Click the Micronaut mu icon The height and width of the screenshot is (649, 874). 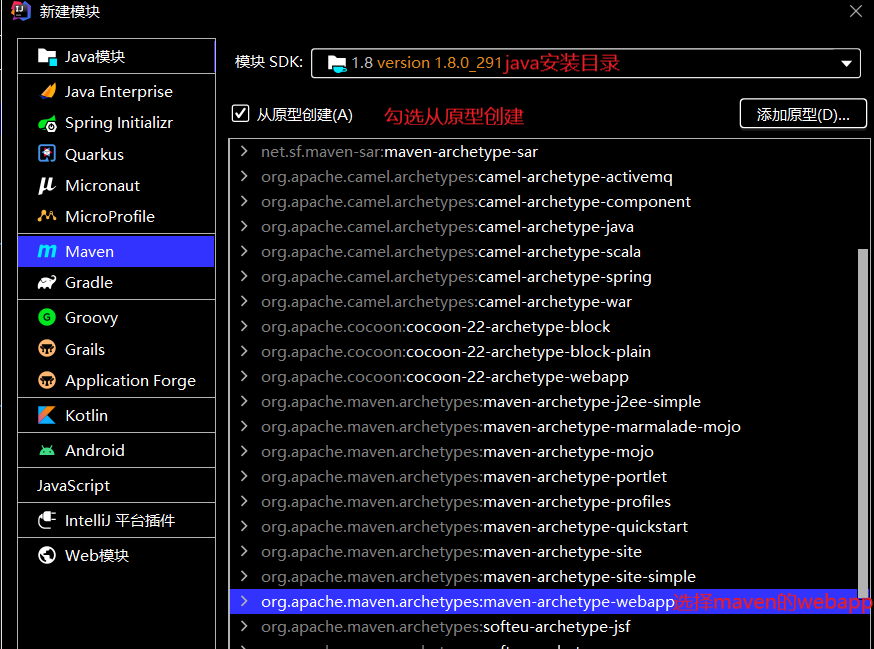pyautogui.click(x=46, y=185)
